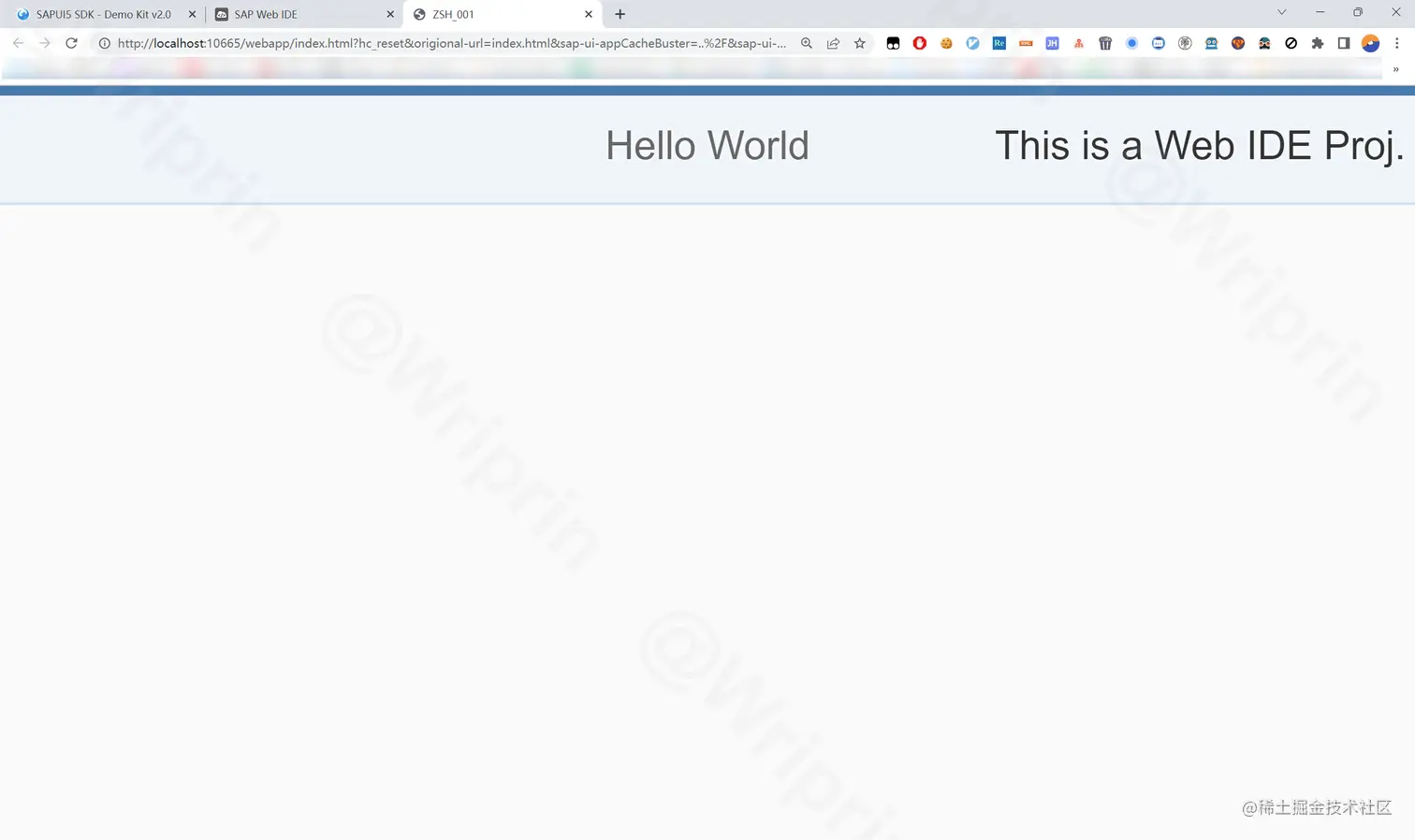The height and width of the screenshot is (840, 1415).
Task: Open the Adblock Plus extension icon
Action: click(x=920, y=43)
